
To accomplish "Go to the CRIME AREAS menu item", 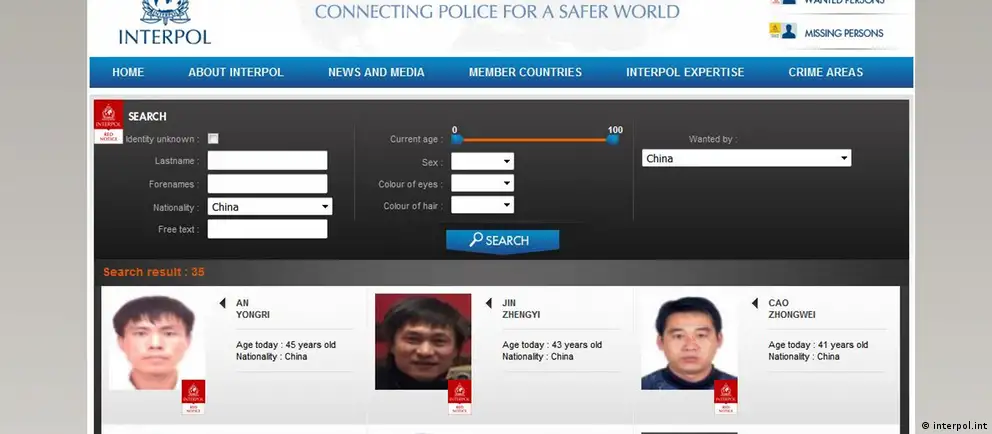I will pyautogui.click(x=825, y=72).
